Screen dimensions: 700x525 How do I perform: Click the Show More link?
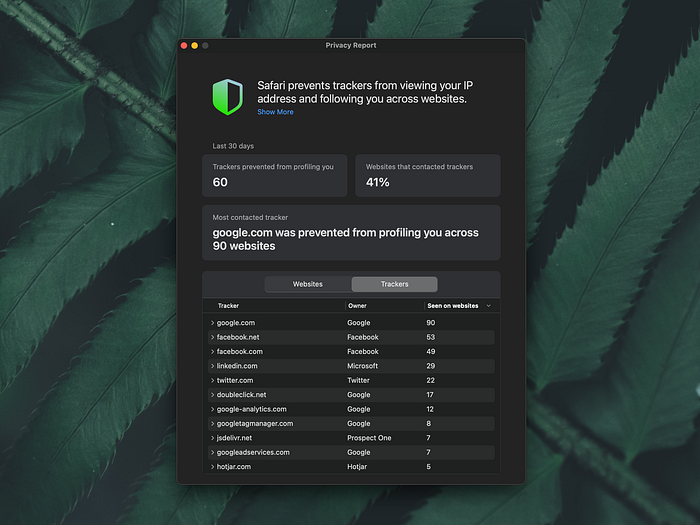click(x=275, y=112)
